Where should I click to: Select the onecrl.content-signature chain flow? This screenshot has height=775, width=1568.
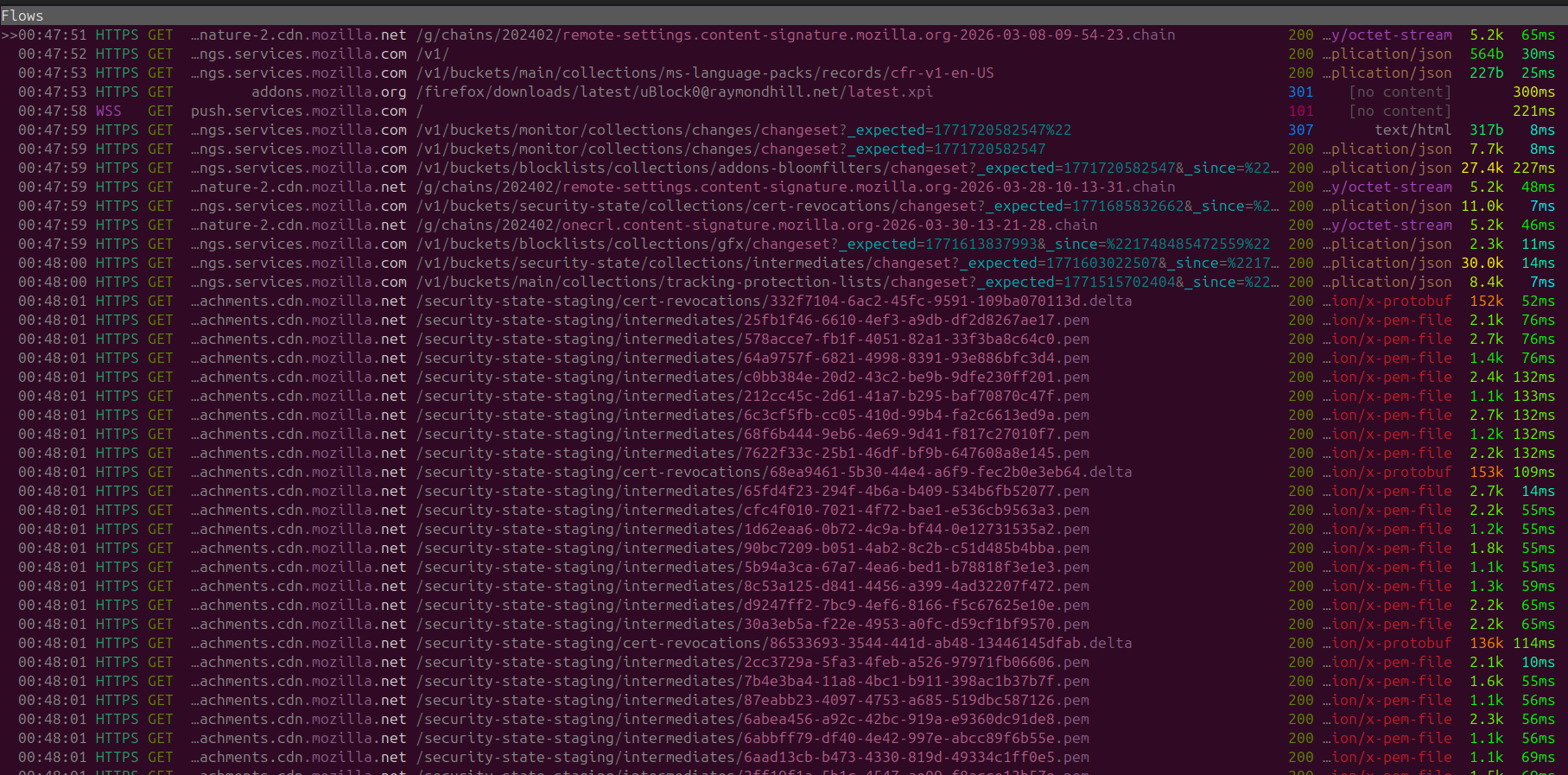coord(784,225)
